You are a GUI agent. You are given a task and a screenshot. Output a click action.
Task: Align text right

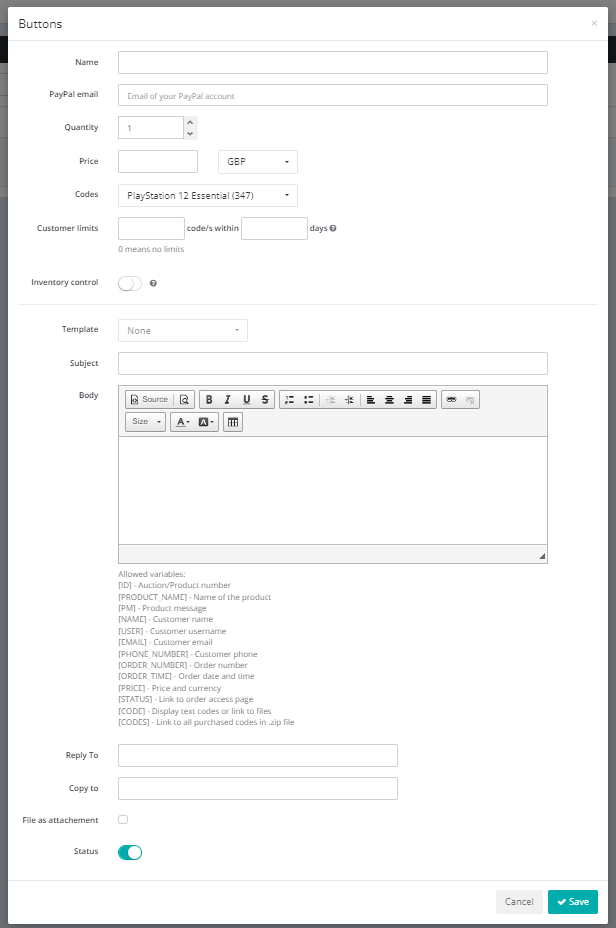point(408,399)
